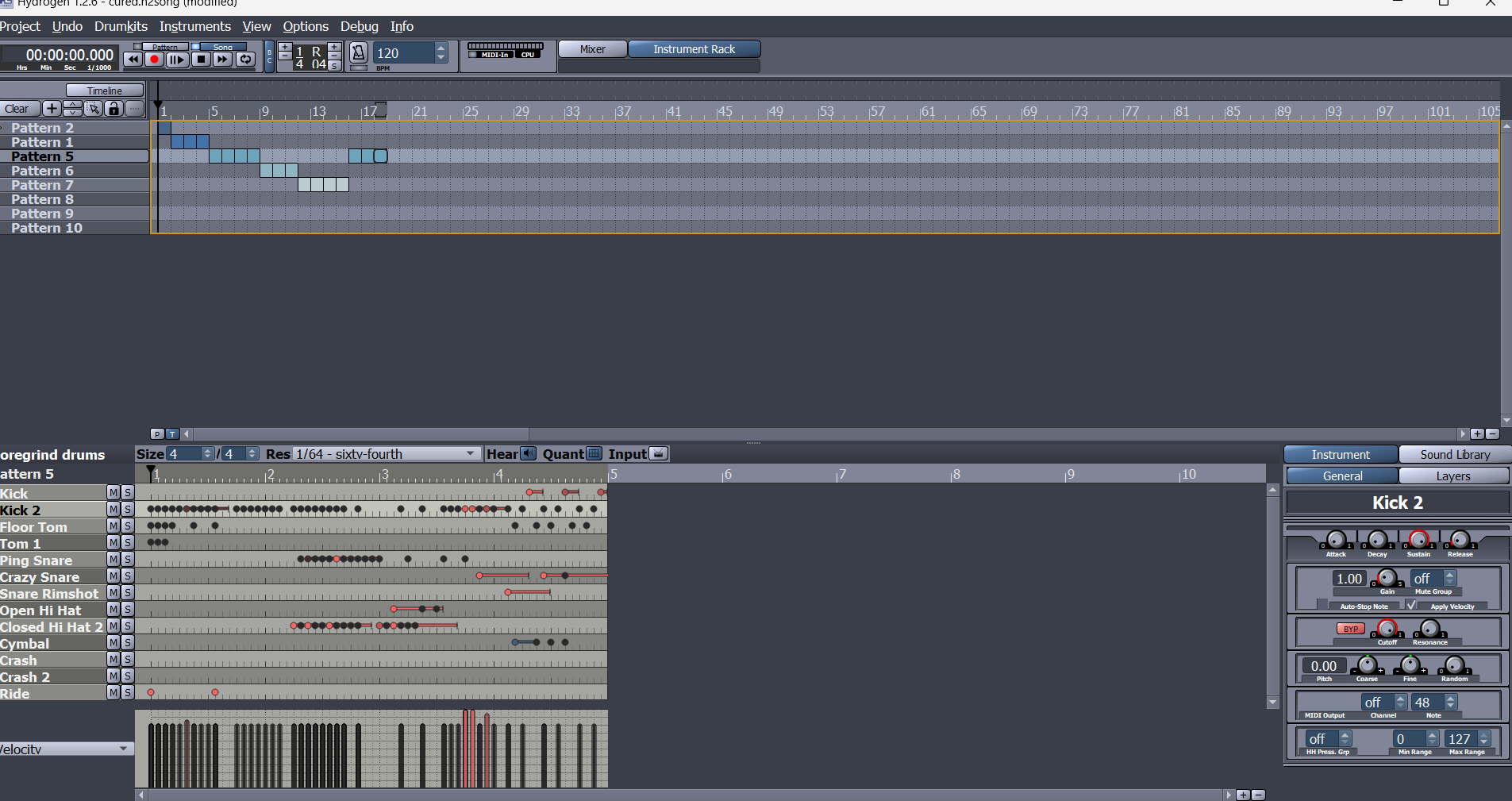Increase the BPM stepper value
1512x801 pixels.
(441, 48)
